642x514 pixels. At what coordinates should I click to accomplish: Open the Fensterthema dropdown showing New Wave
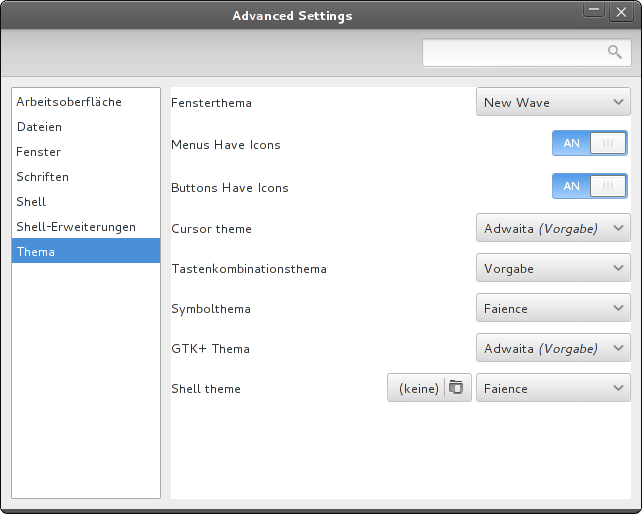[x=553, y=102]
